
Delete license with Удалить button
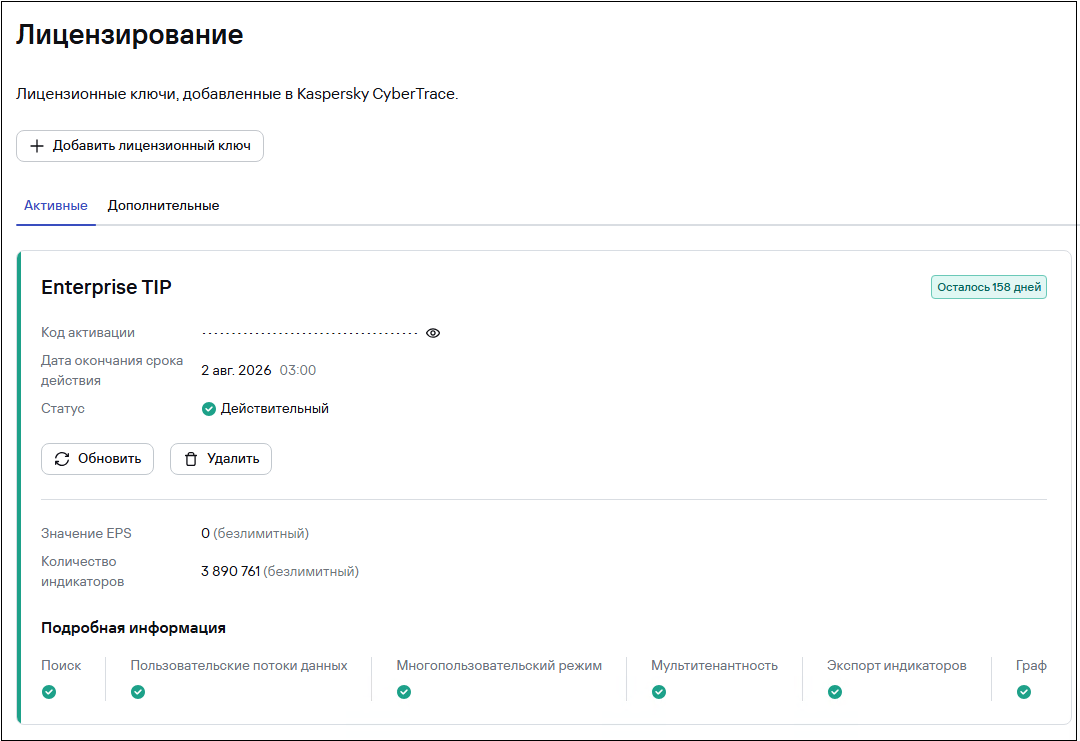[221, 459]
